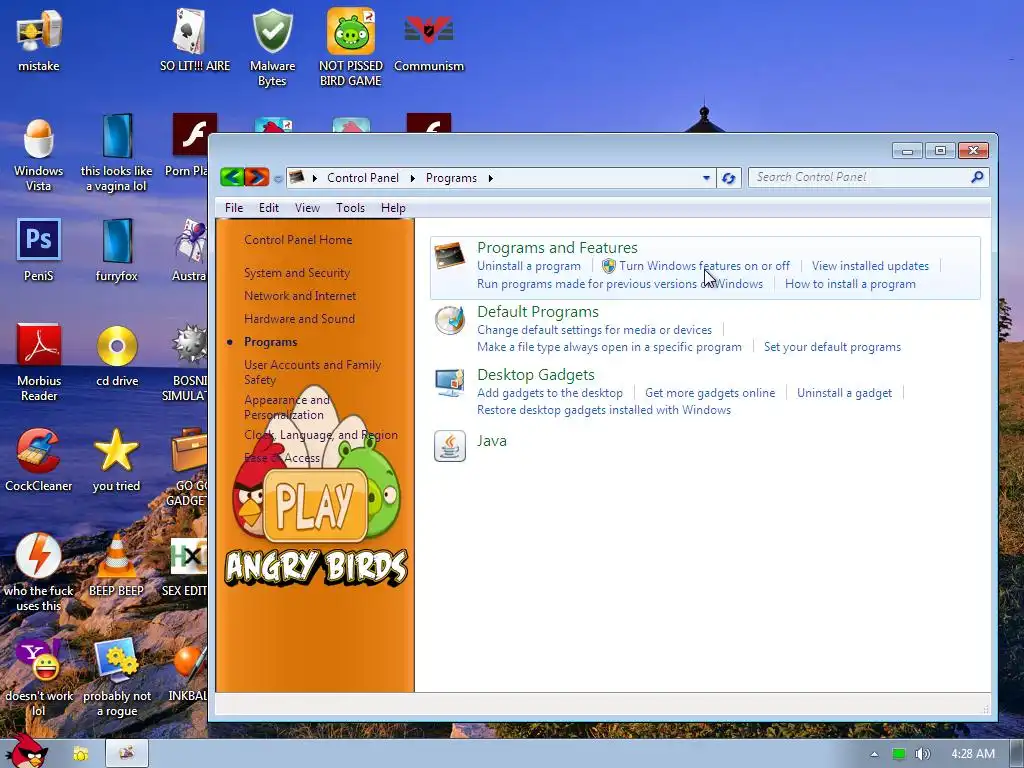Image resolution: width=1024 pixels, height=768 pixels.
Task: Open the CockCleaner desktop icon
Action: pyautogui.click(x=39, y=459)
